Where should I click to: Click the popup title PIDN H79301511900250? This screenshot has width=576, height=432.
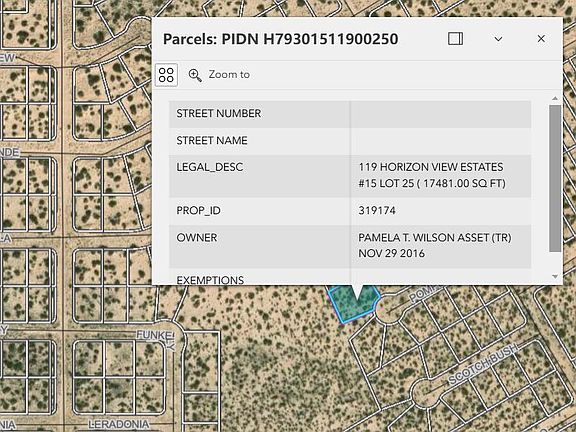[x=281, y=39]
